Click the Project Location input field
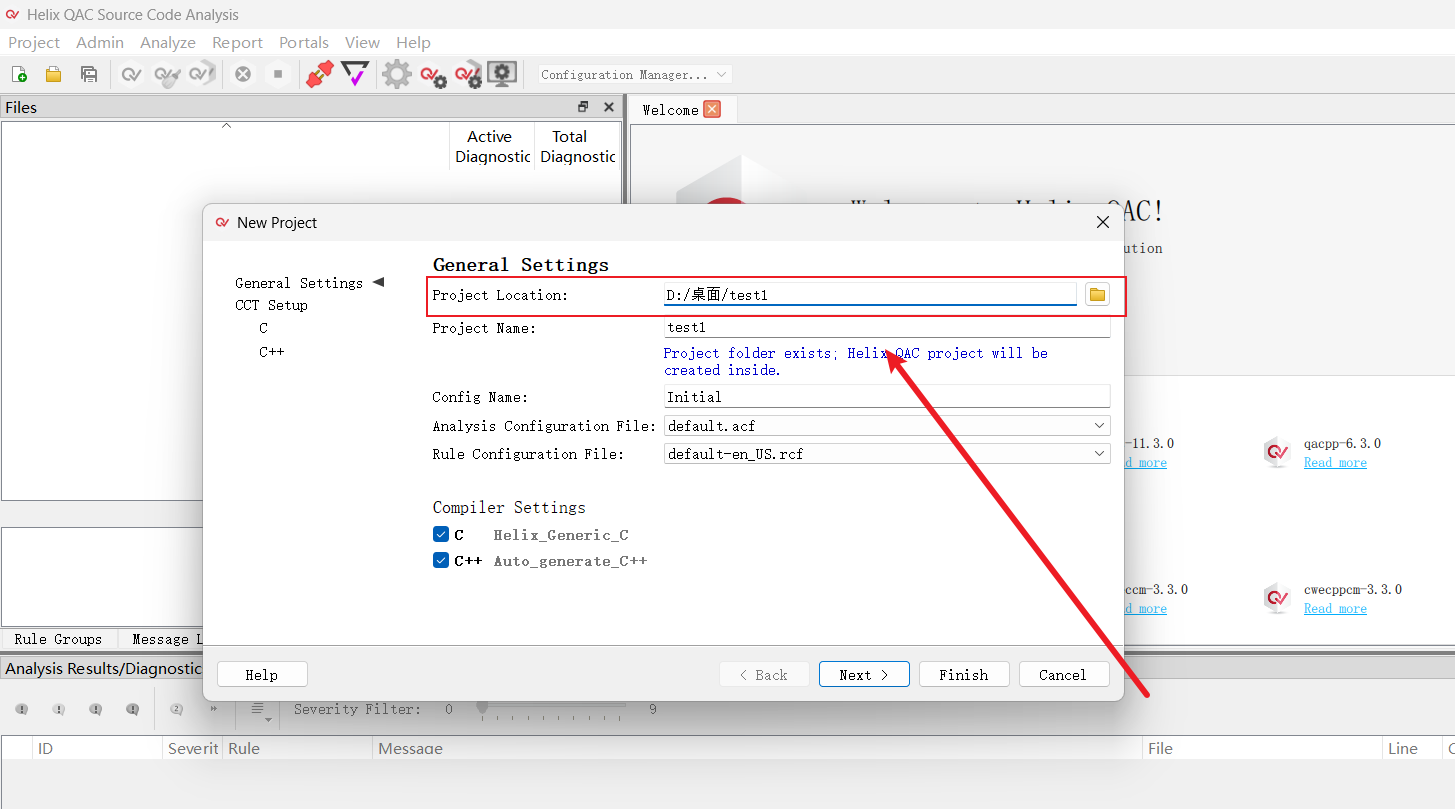Image resolution: width=1455 pixels, height=809 pixels. [x=870, y=295]
